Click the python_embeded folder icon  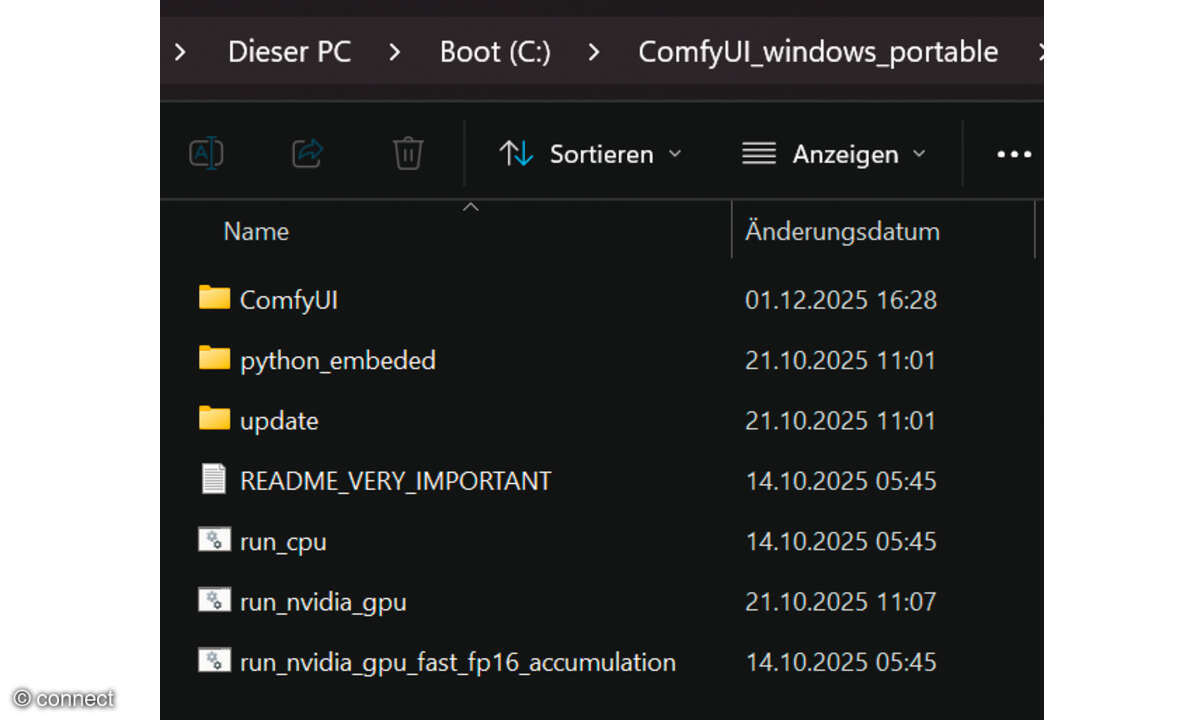point(213,359)
